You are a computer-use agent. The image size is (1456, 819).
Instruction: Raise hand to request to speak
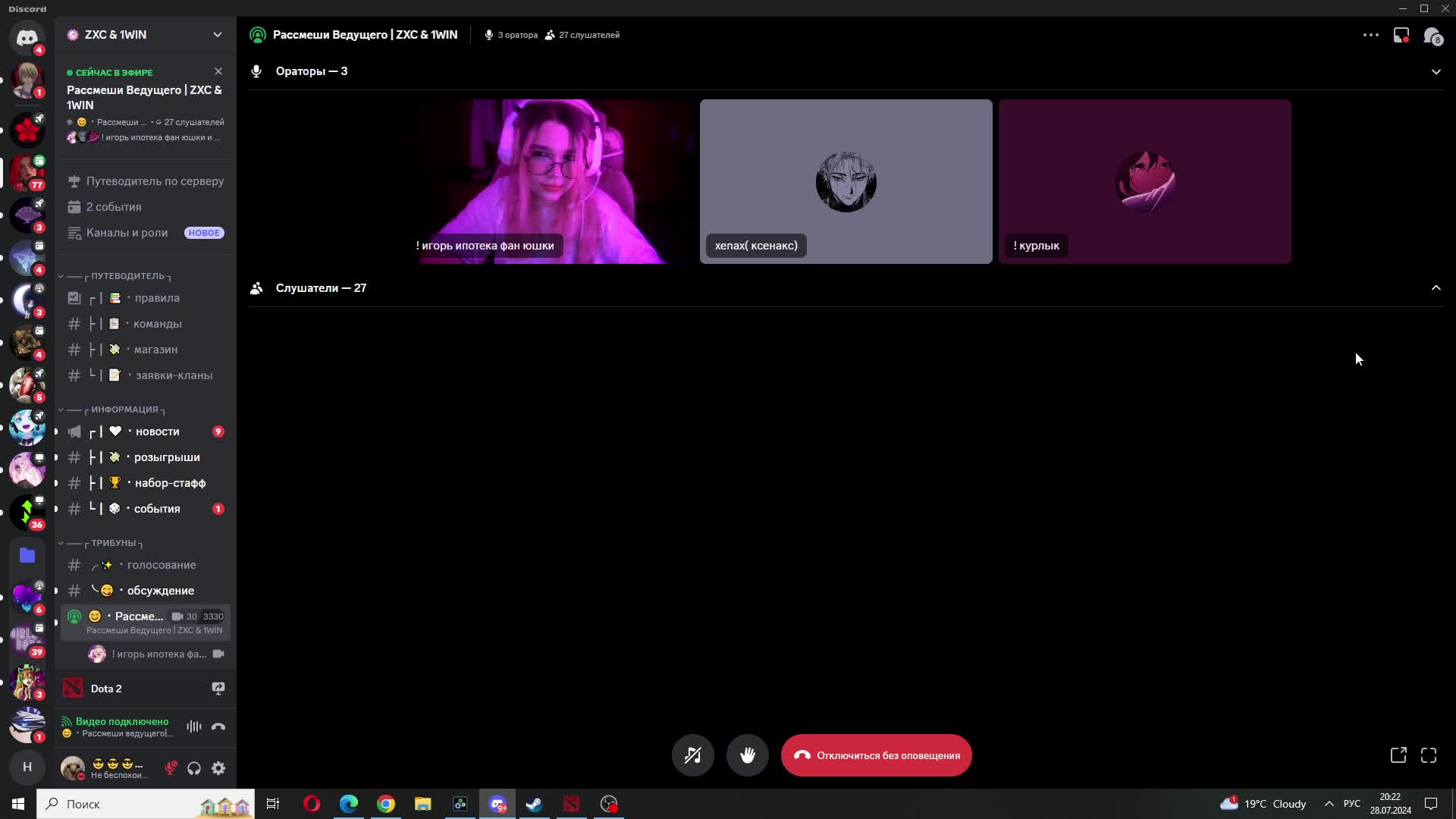pyautogui.click(x=748, y=755)
